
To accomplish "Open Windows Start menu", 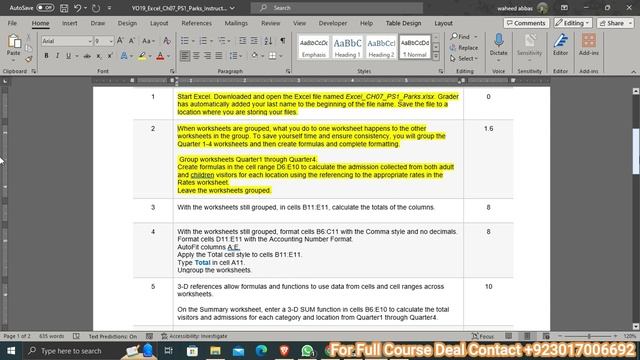I will tap(11, 351).
